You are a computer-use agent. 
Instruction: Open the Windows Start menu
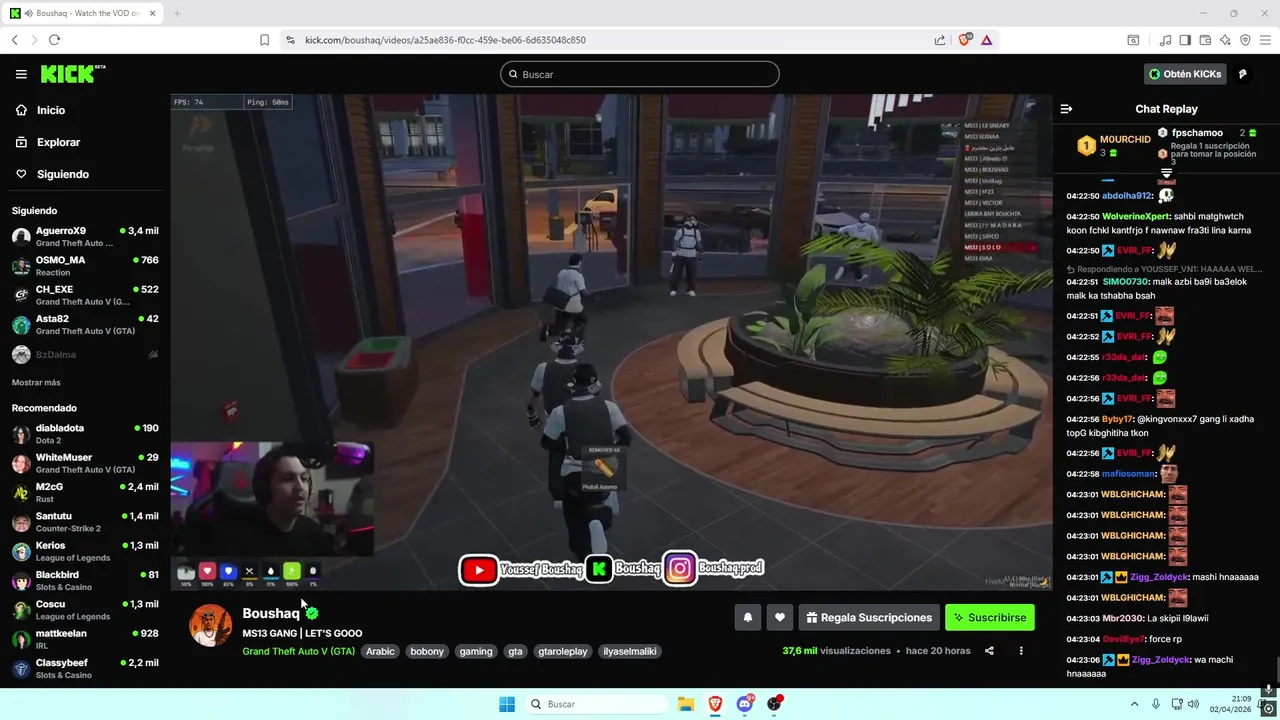pyautogui.click(x=507, y=704)
